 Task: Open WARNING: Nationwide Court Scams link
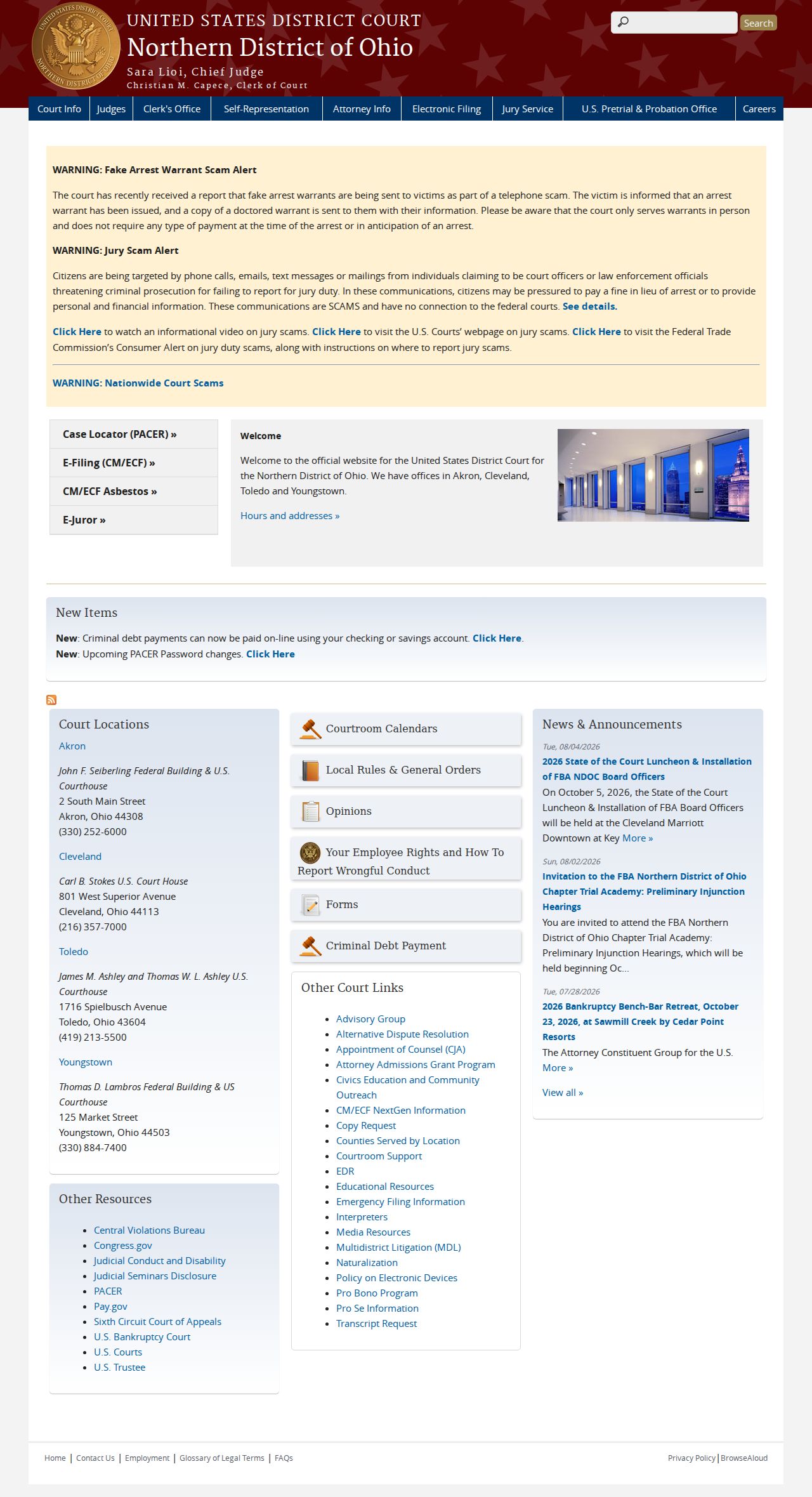pyautogui.click(x=138, y=383)
